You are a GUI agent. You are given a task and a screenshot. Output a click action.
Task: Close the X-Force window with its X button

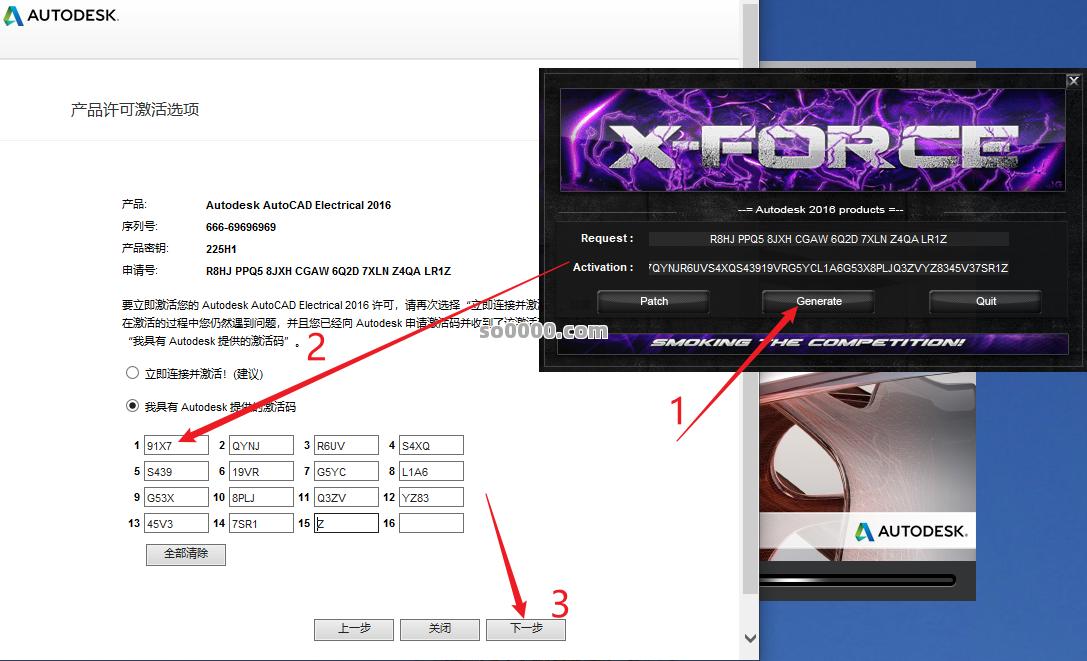pyautogui.click(x=1073, y=80)
